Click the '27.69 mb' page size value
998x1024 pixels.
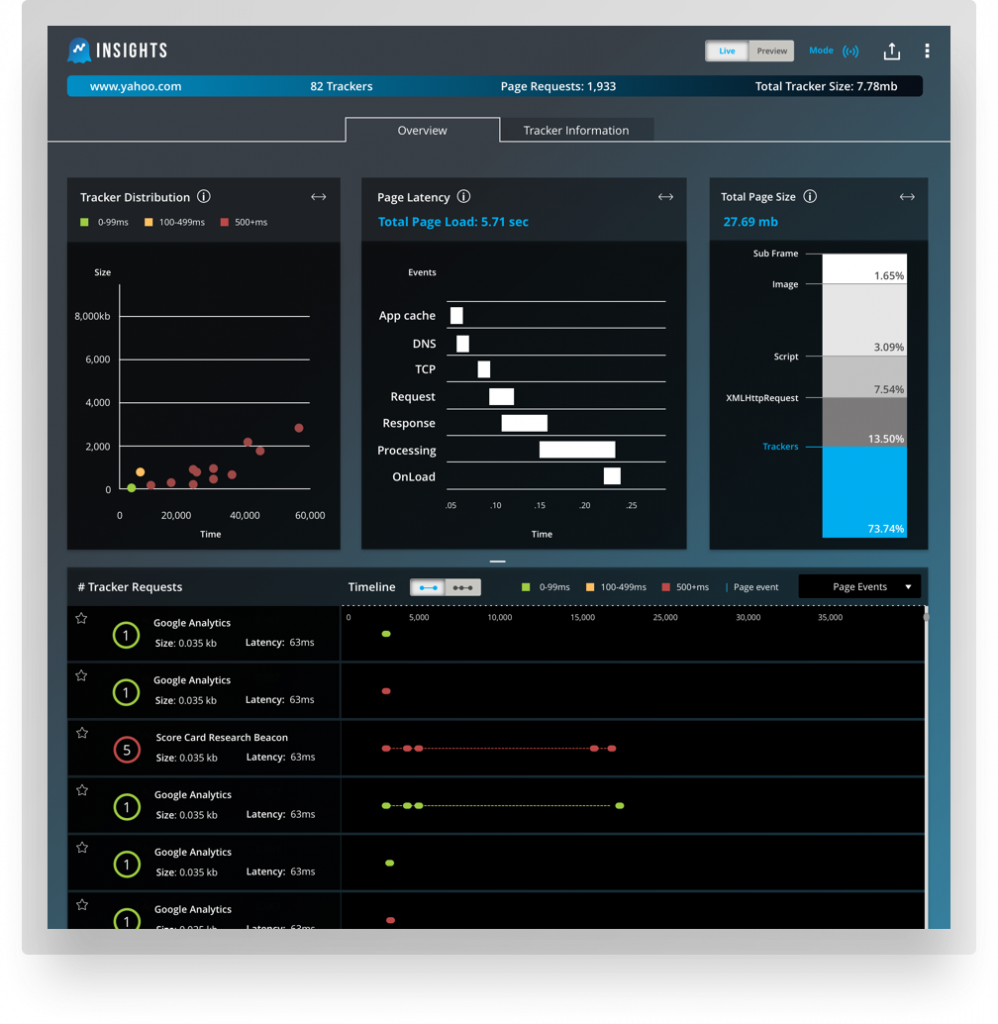[x=750, y=222]
